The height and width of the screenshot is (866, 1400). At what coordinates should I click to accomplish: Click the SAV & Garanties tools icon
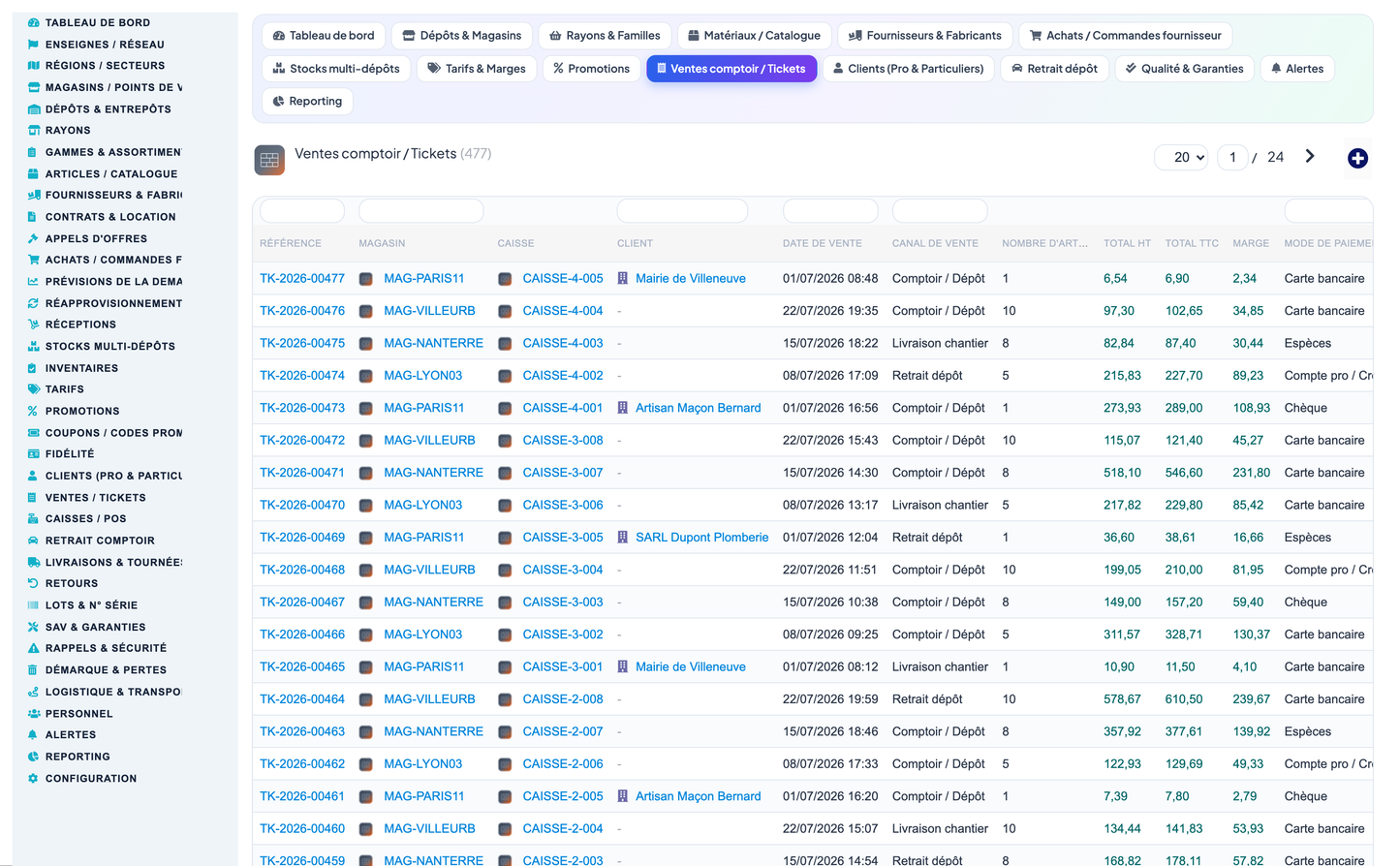pyautogui.click(x=34, y=627)
